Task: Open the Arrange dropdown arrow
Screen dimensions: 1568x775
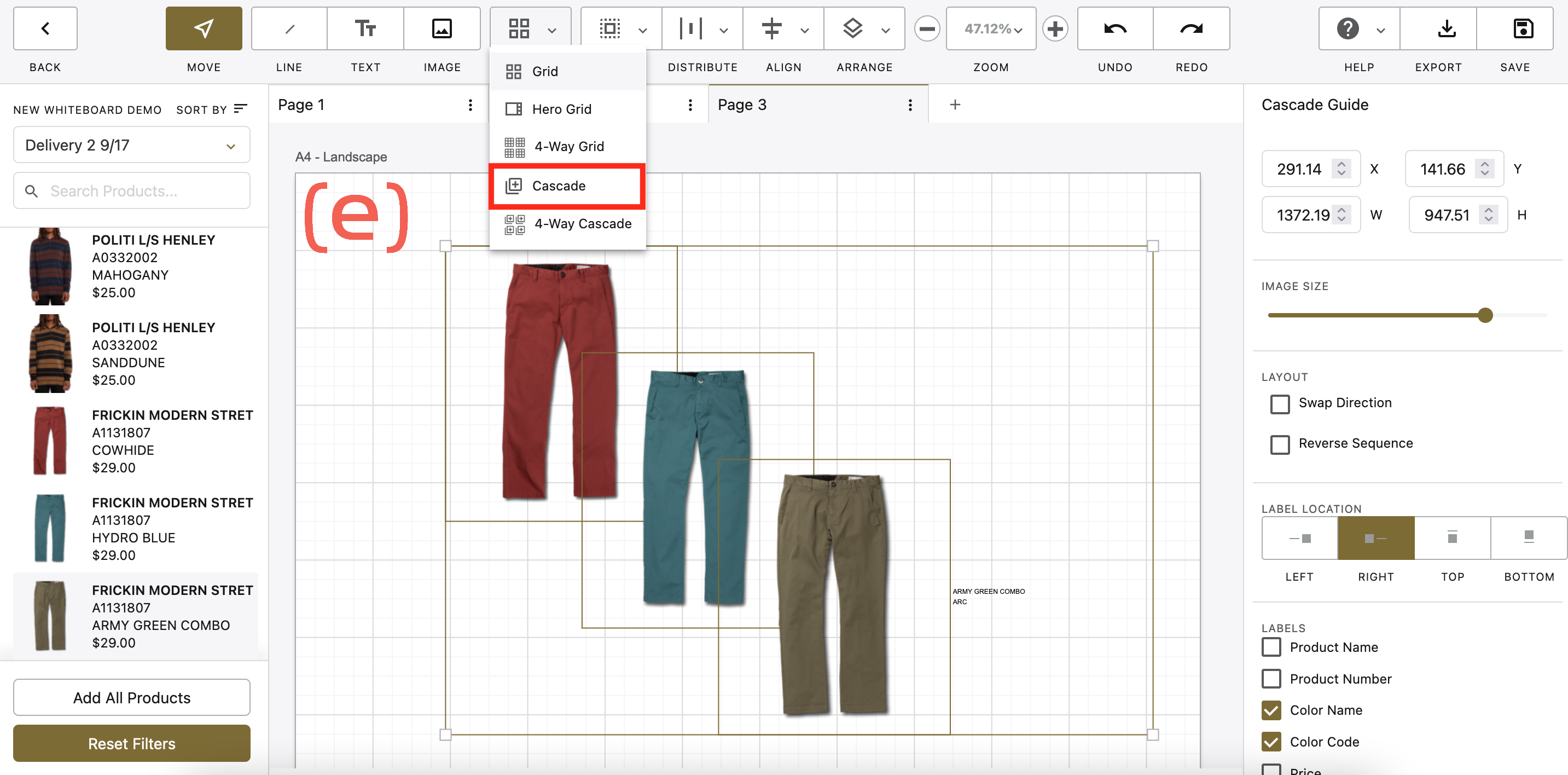Action: pyautogui.click(x=886, y=28)
